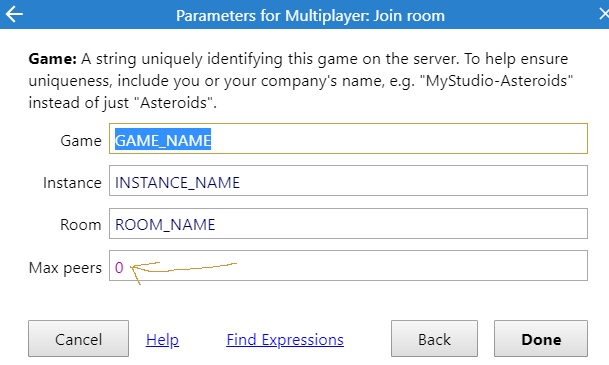The image size is (609, 365).
Task: Click the 0 value in Max peers
Action: 119,268
